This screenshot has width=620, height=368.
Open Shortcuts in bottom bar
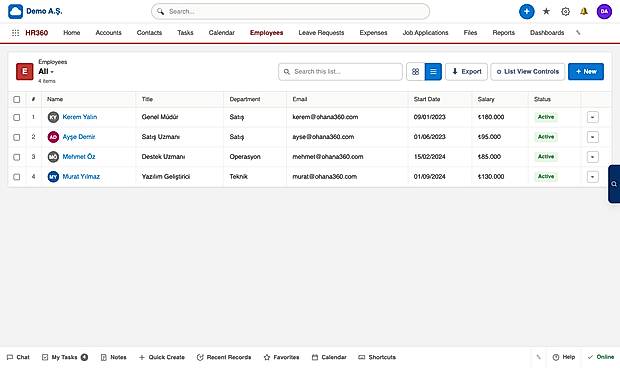click(x=377, y=357)
